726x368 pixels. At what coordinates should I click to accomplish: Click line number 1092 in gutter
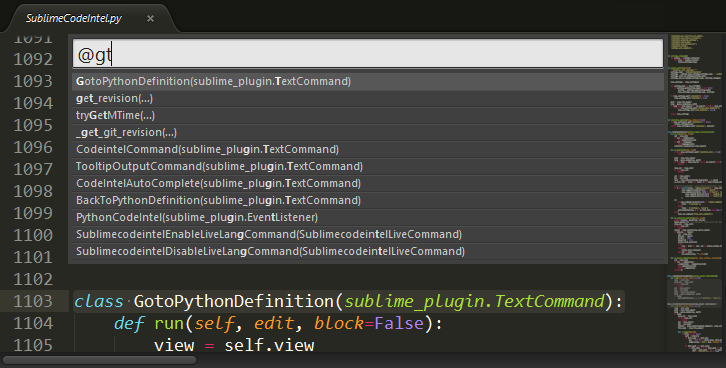click(33, 59)
